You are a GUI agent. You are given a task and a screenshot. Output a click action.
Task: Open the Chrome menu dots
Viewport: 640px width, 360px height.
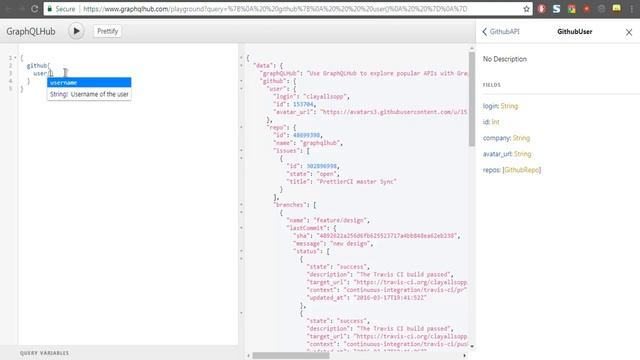tap(631, 9)
